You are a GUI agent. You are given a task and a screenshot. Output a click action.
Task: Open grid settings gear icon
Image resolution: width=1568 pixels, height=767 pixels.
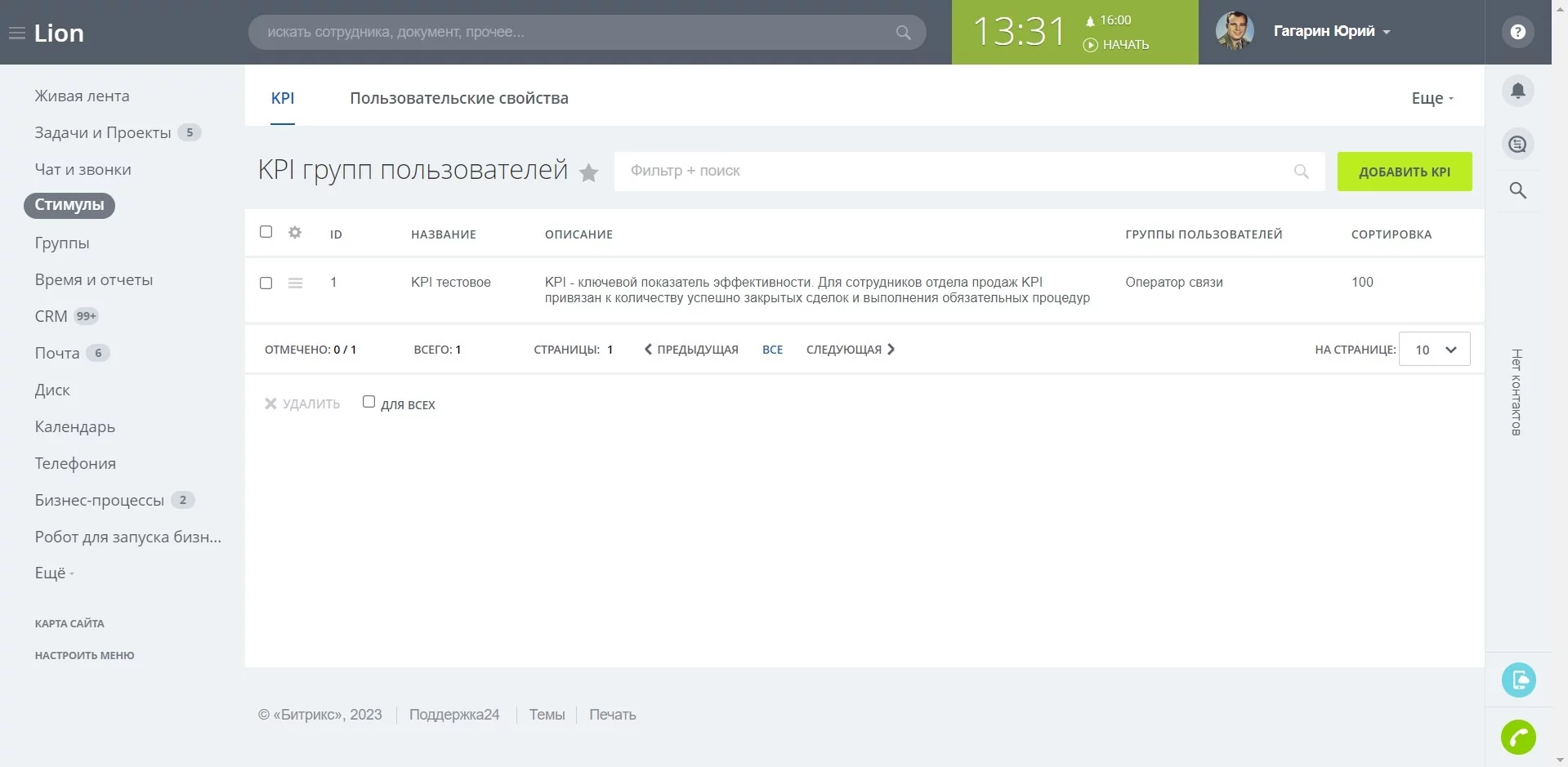pyautogui.click(x=295, y=233)
